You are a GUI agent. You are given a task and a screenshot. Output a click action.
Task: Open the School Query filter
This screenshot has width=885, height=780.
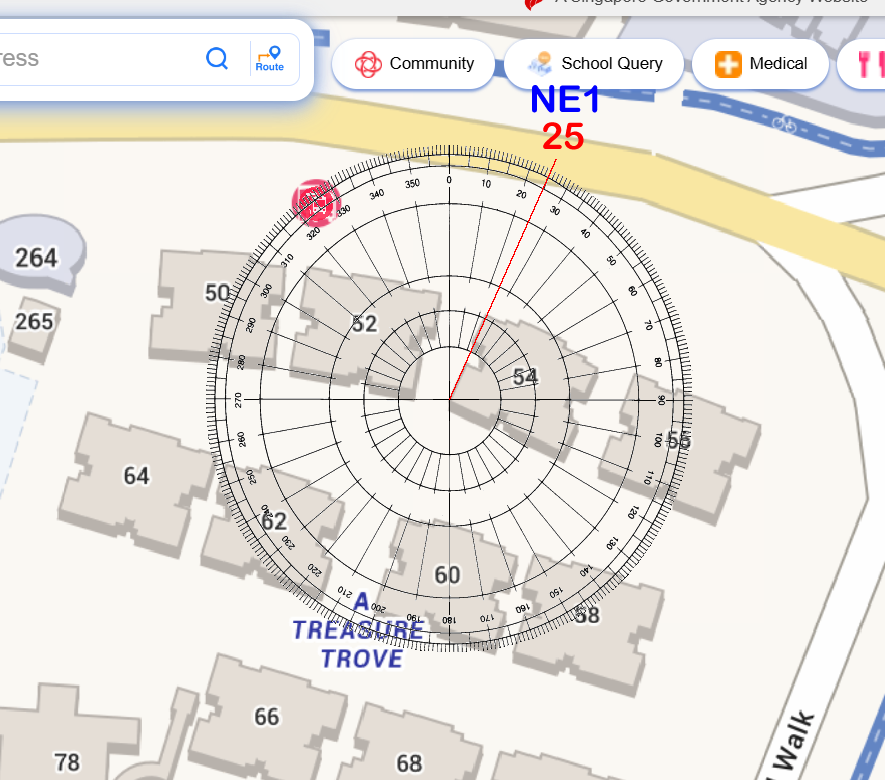point(594,64)
